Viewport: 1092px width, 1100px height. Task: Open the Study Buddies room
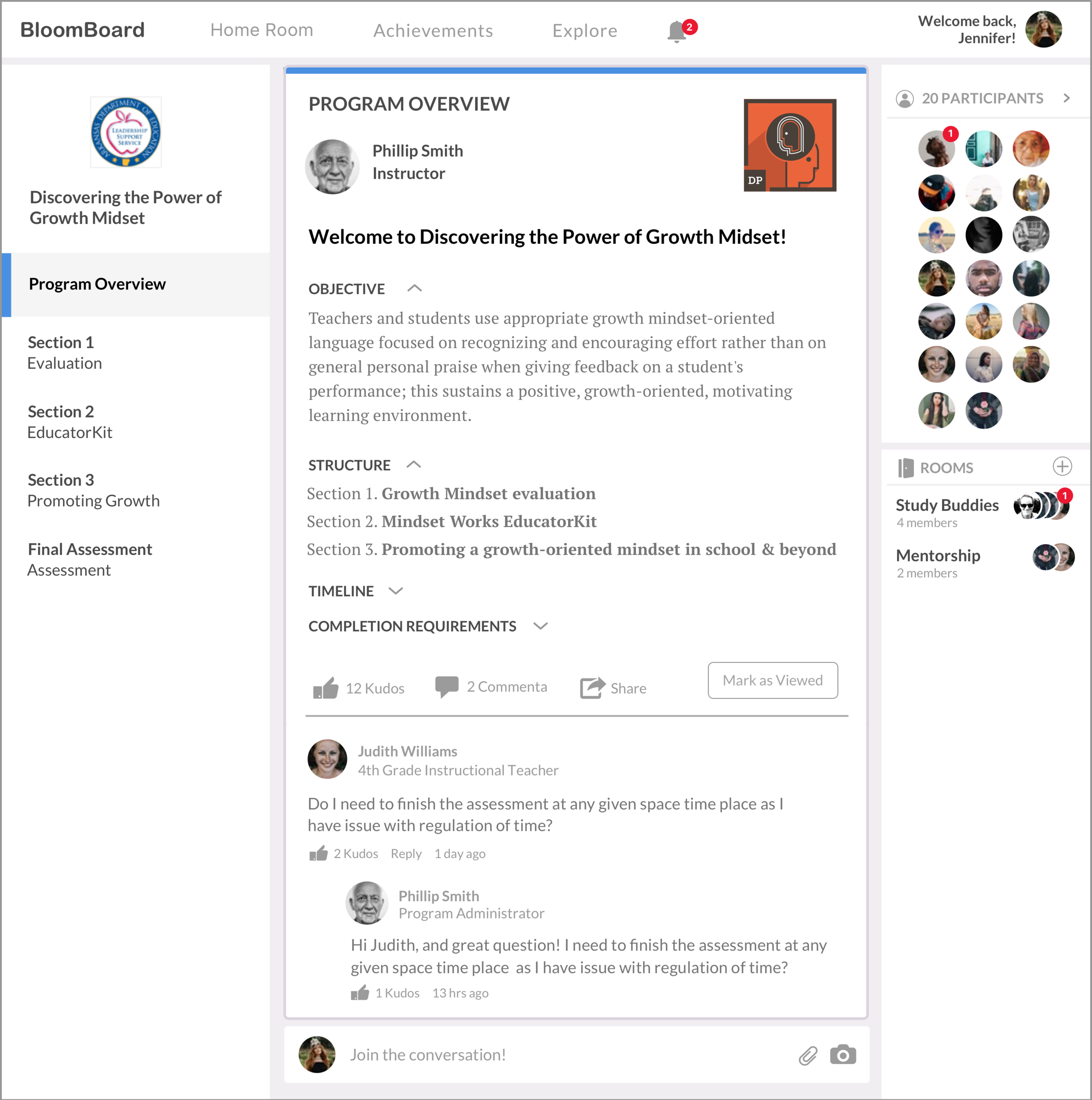pyautogui.click(x=947, y=505)
